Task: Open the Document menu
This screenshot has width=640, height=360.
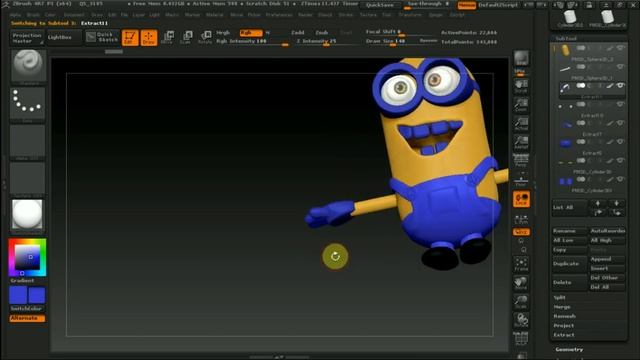Action: coord(74,15)
